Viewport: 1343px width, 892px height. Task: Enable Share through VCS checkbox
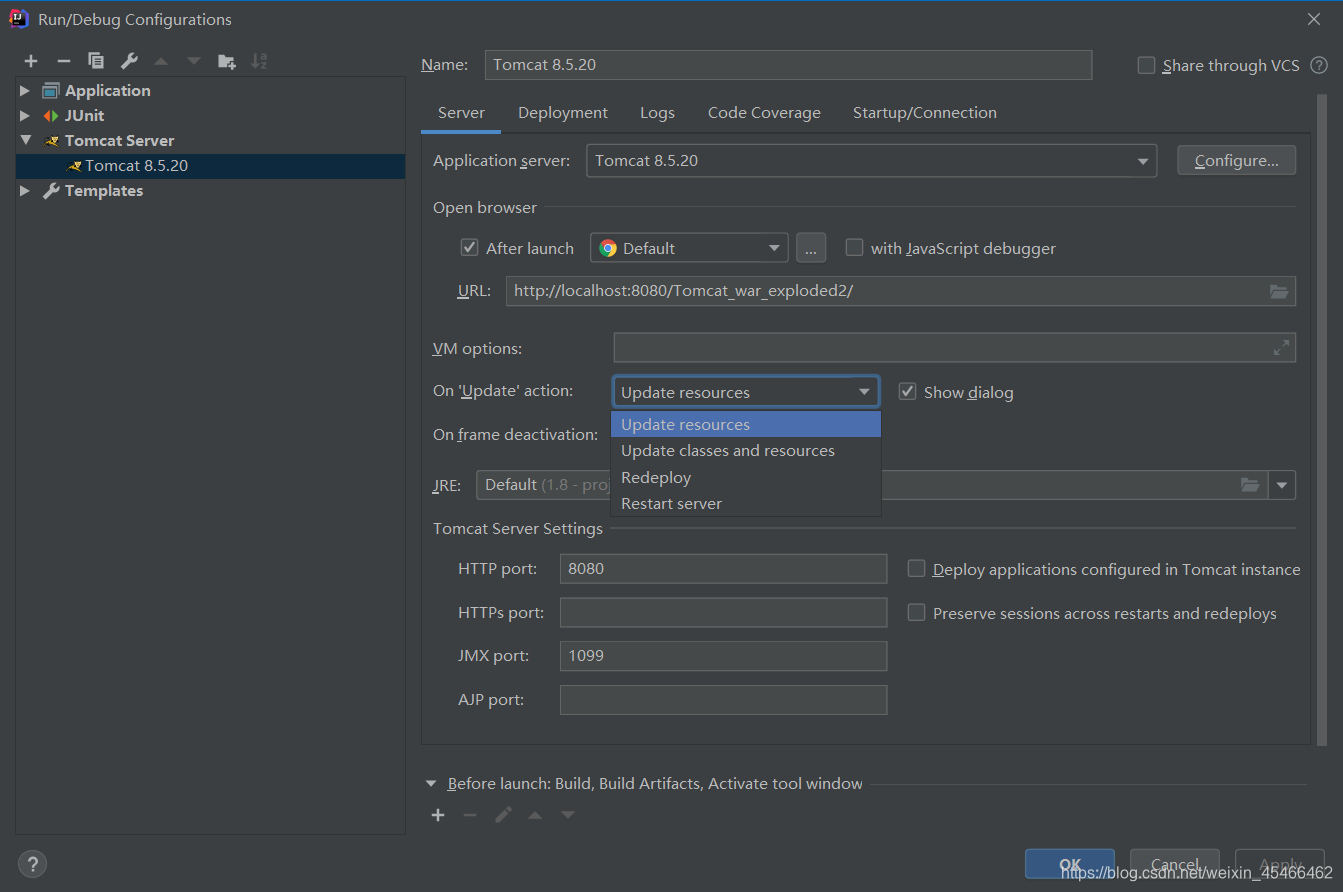pos(1146,65)
